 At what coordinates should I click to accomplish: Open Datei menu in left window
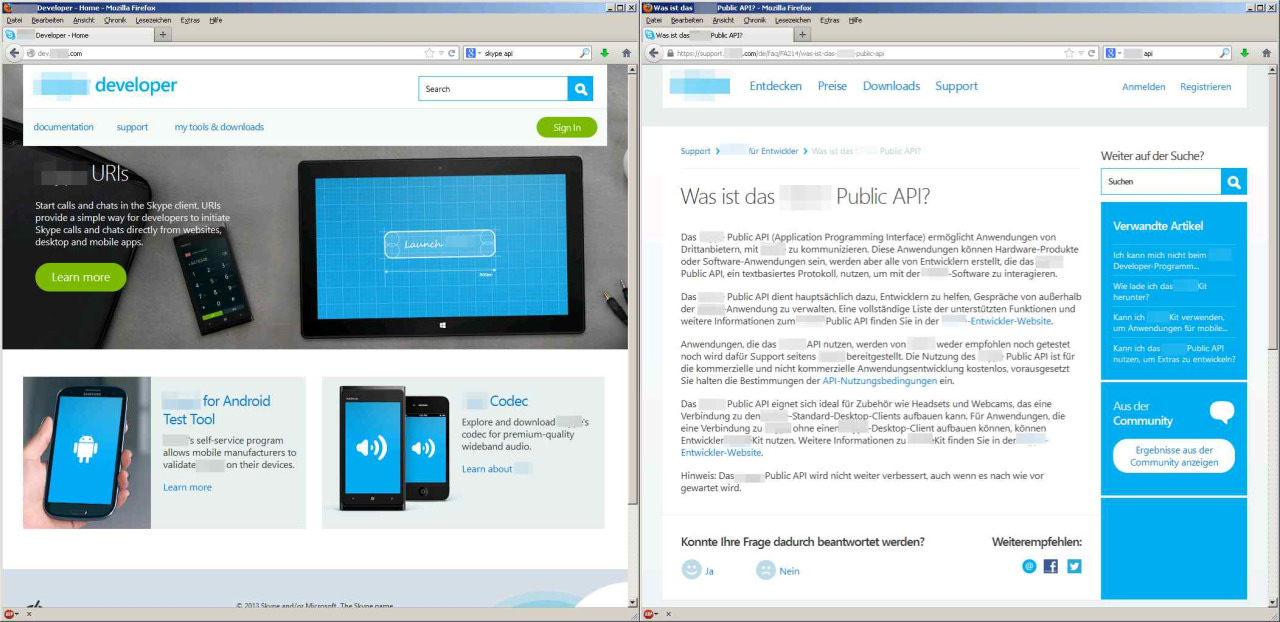click(x=14, y=20)
